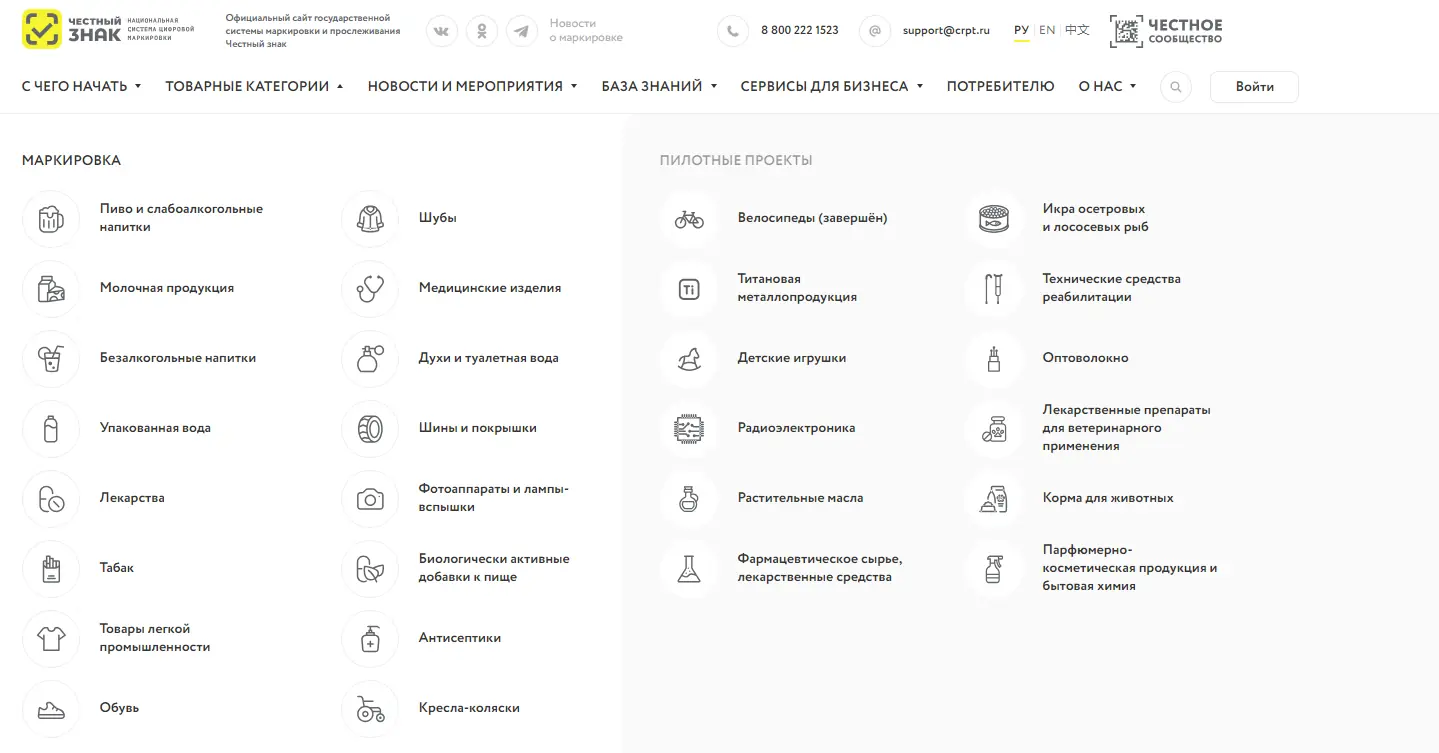Expand the БАЗА ЗНАНИЙ menu
Viewport: 1439px width, 753px height.
point(659,87)
